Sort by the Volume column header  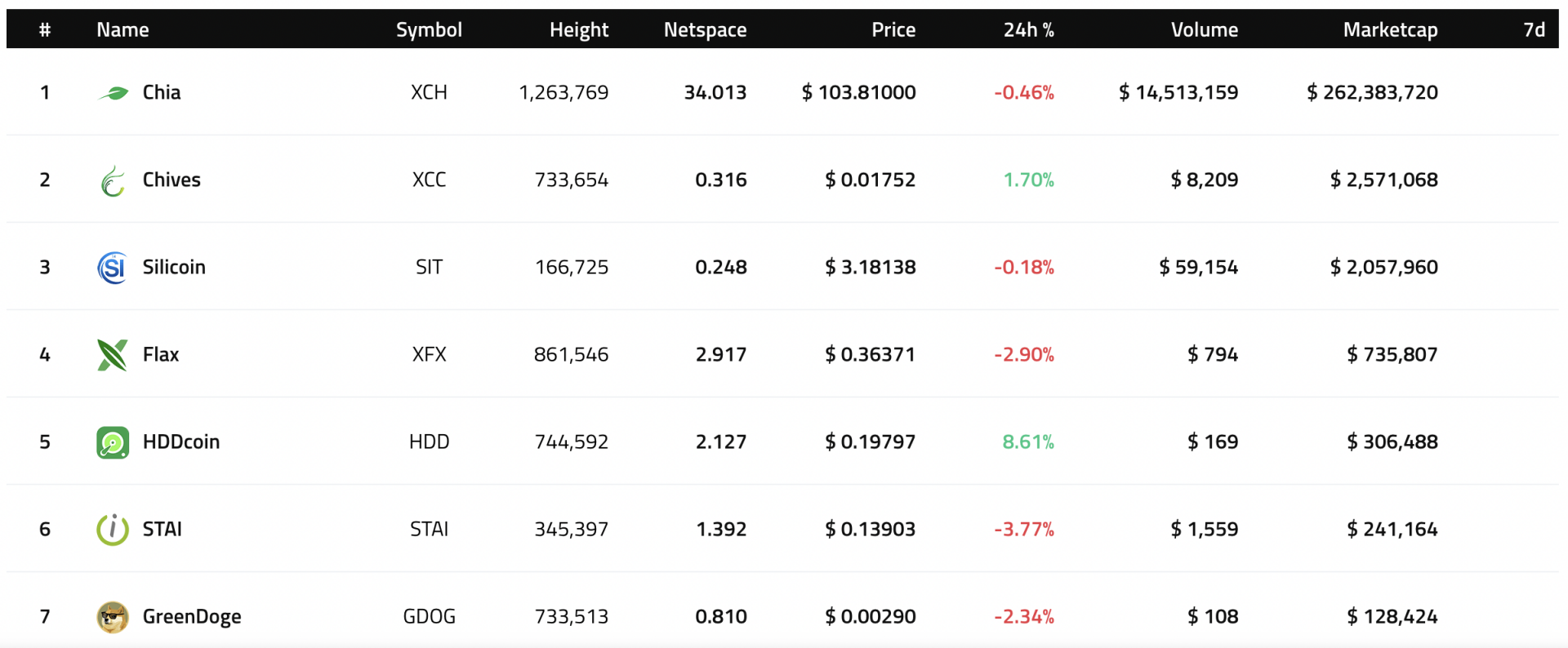[x=1204, y=30]
